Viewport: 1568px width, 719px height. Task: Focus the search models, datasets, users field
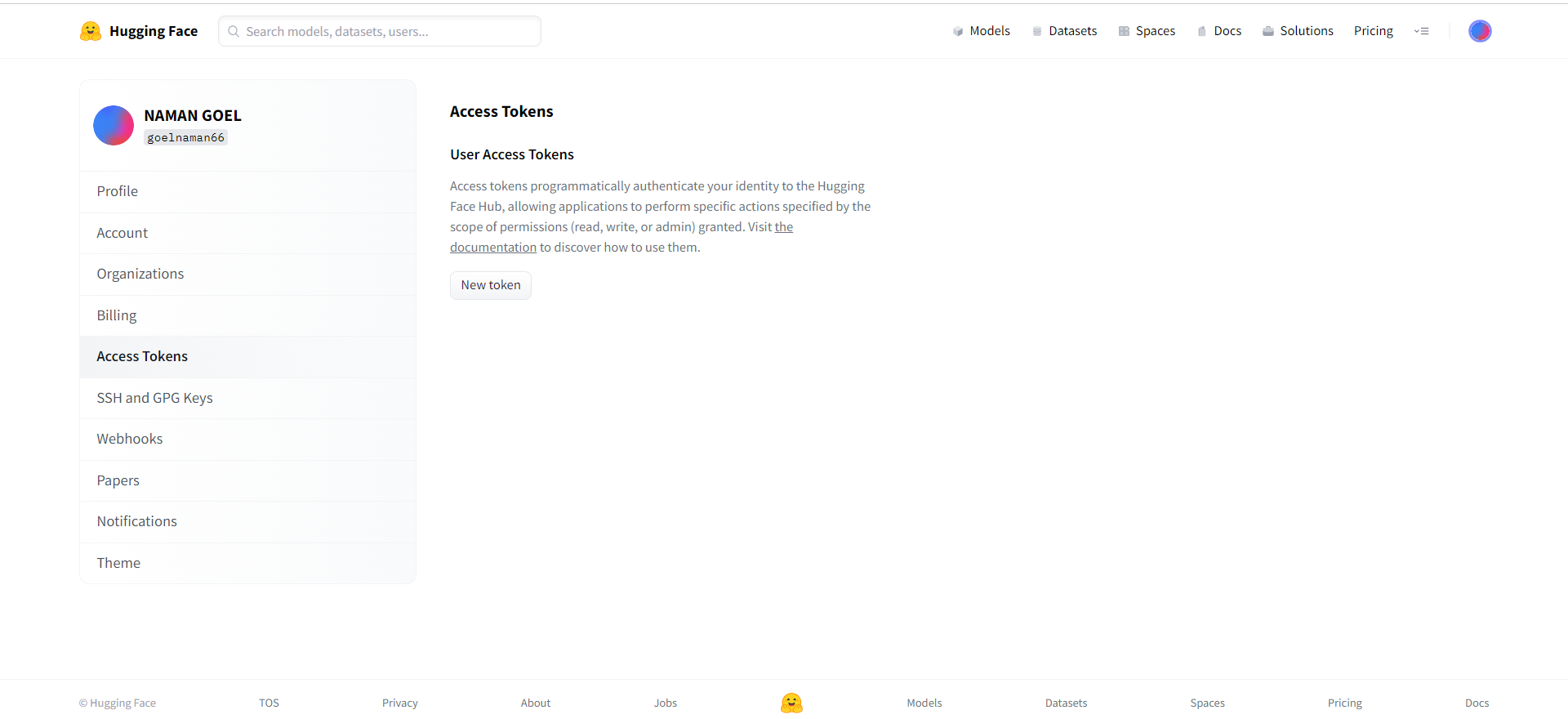380,31
